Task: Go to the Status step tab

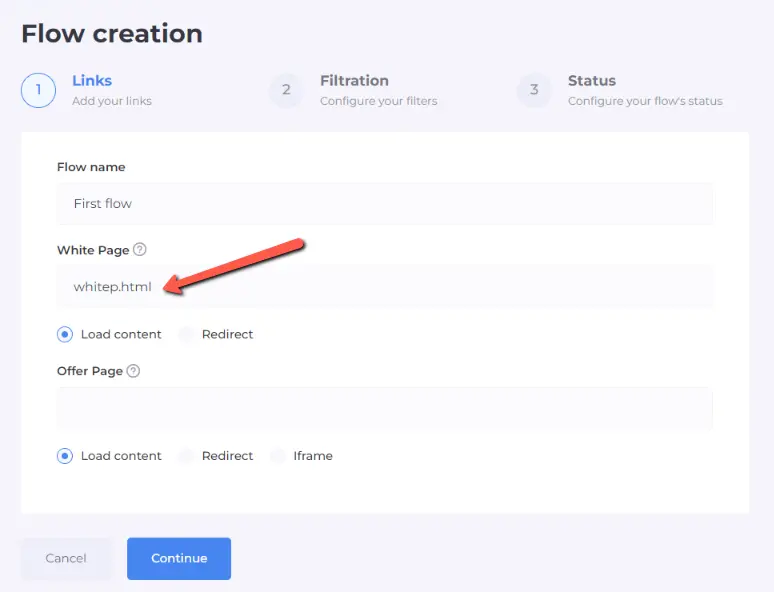Action: point(592,81)
